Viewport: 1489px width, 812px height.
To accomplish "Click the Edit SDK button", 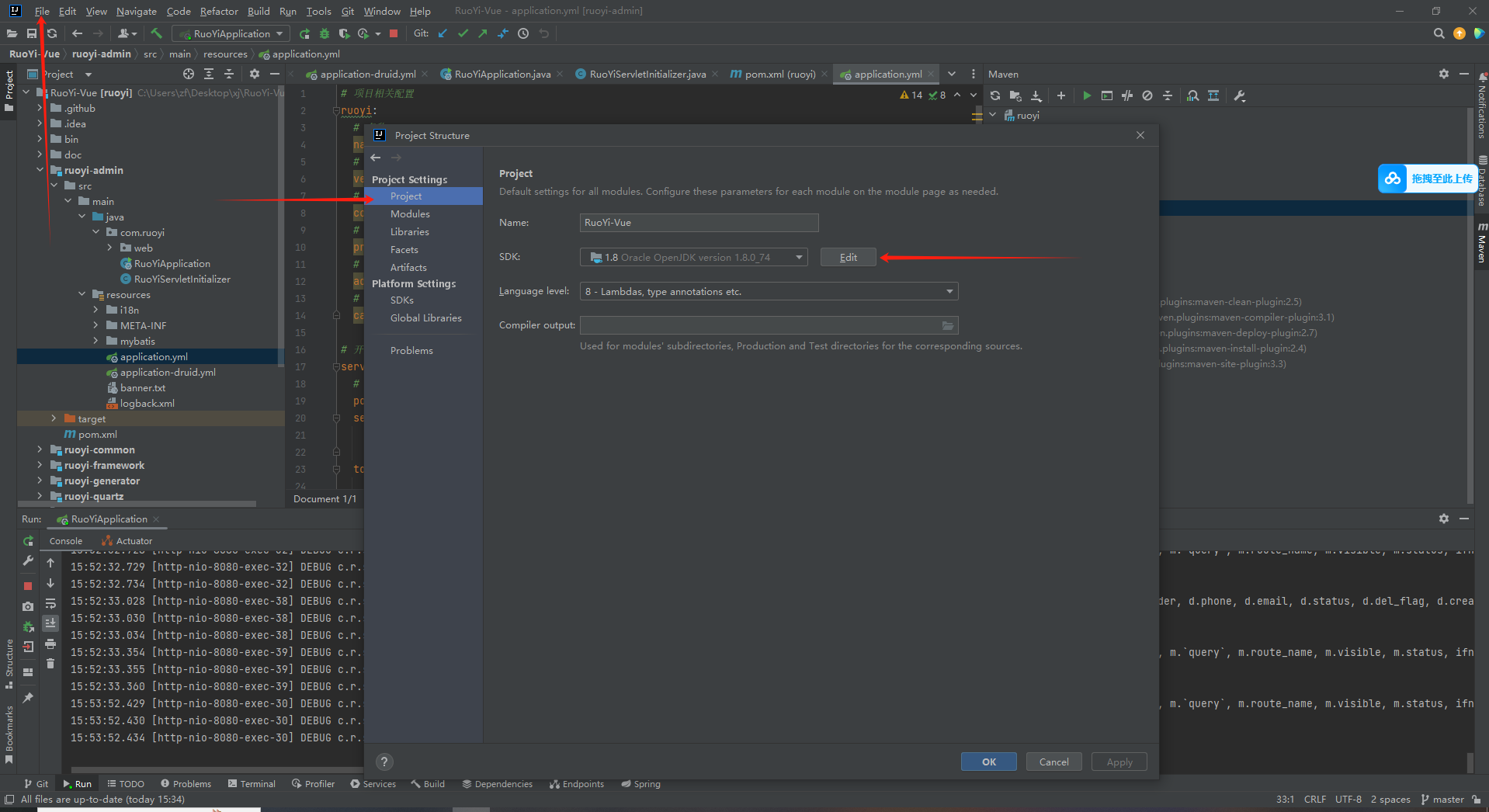I will click(849, 257).
